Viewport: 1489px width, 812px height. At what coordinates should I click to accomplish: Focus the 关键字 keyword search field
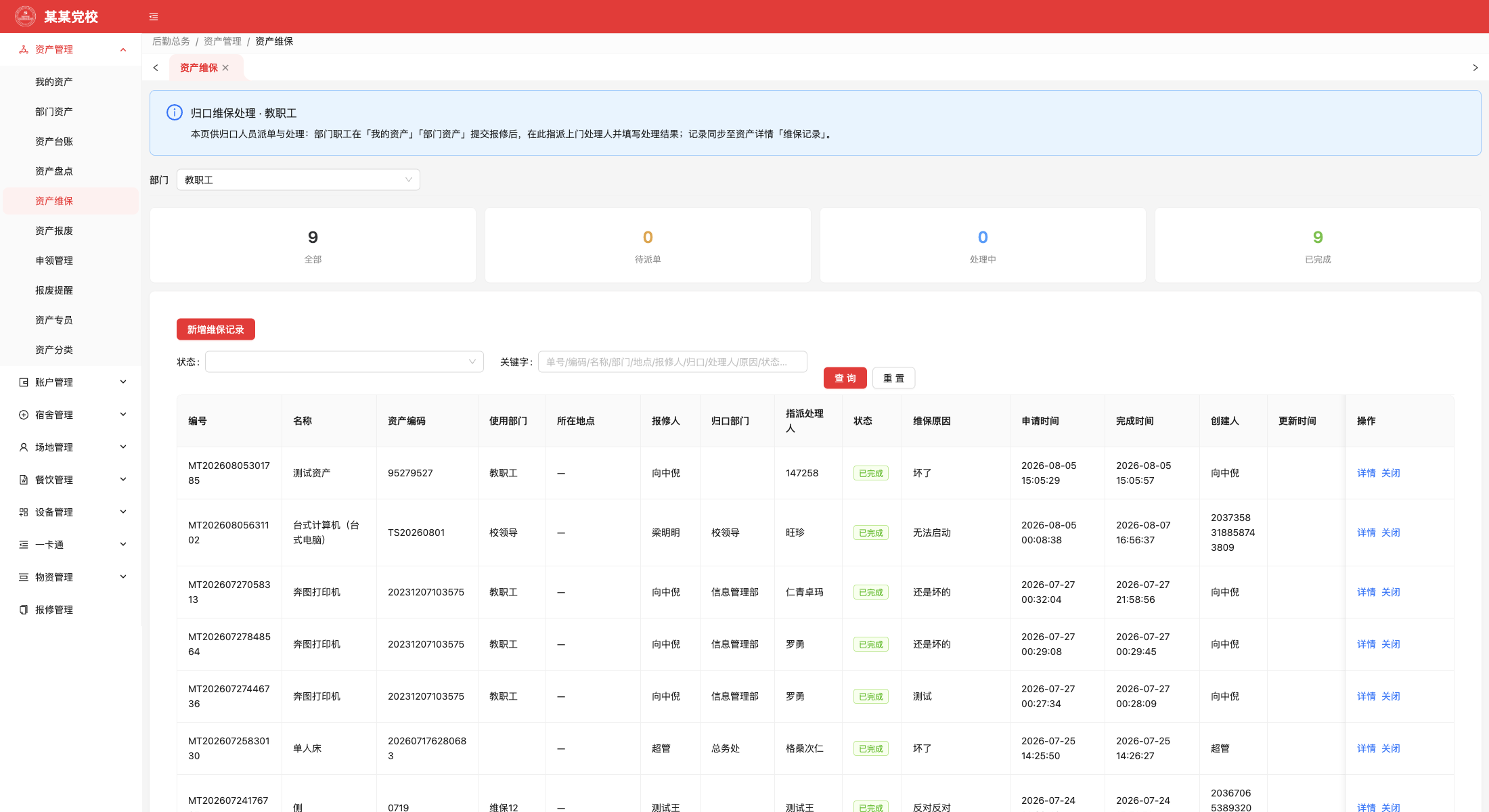[673, 362]
